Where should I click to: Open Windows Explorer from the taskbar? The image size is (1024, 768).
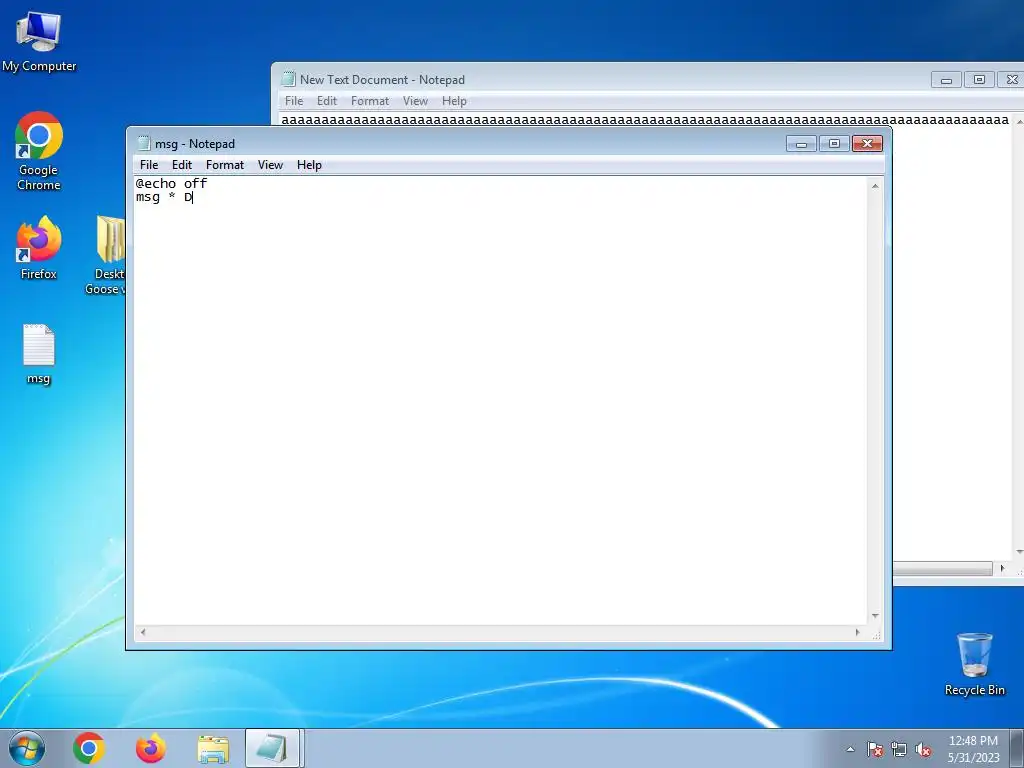click(x=213, y=749)
